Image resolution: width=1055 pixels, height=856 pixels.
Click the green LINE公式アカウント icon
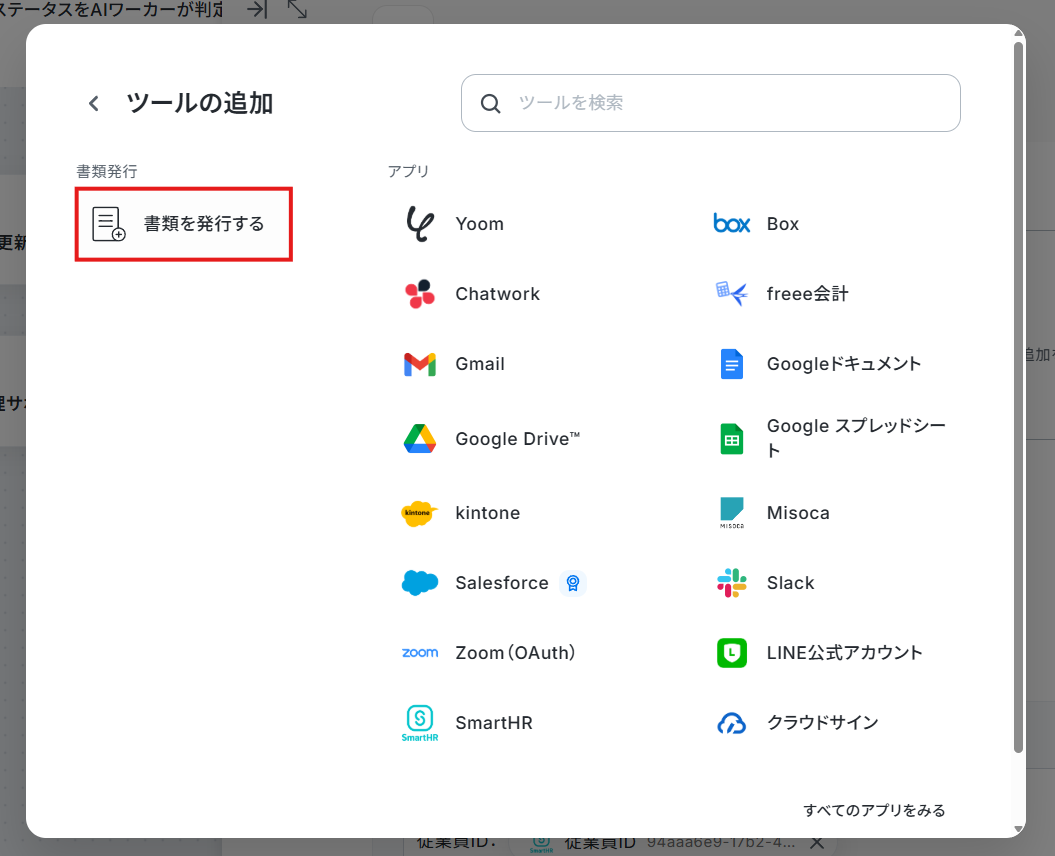tap(731, 653)
